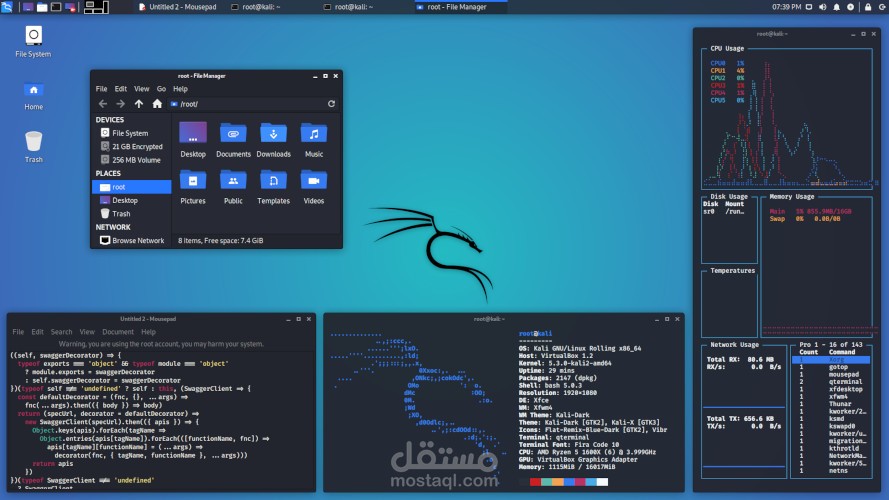This screenshot has width=889, height=500.
Task: Click the volume speaker icon in tray
Action: pos(823,7)
